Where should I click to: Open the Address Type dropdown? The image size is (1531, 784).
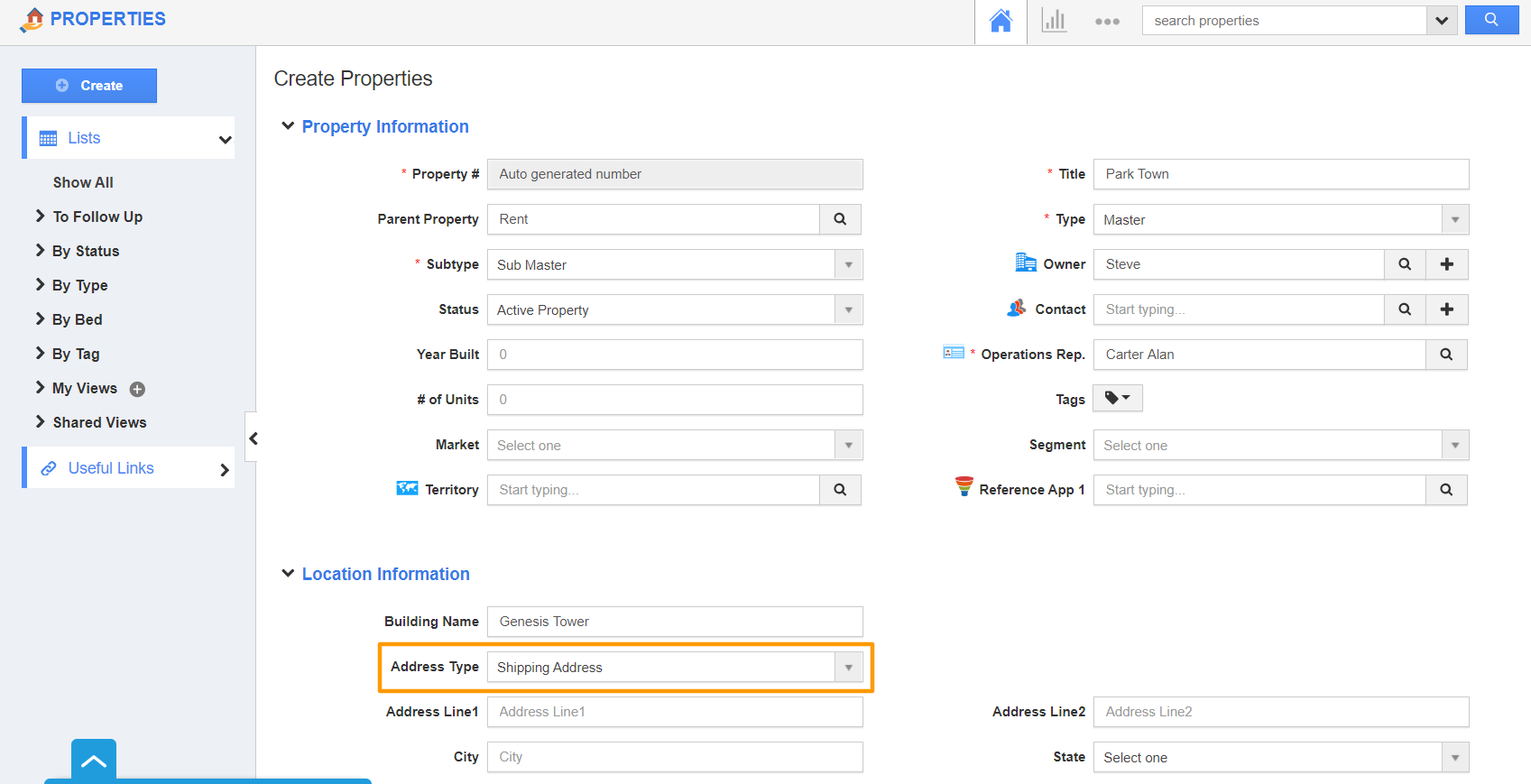pyautogui.click(x=848, y=668)
